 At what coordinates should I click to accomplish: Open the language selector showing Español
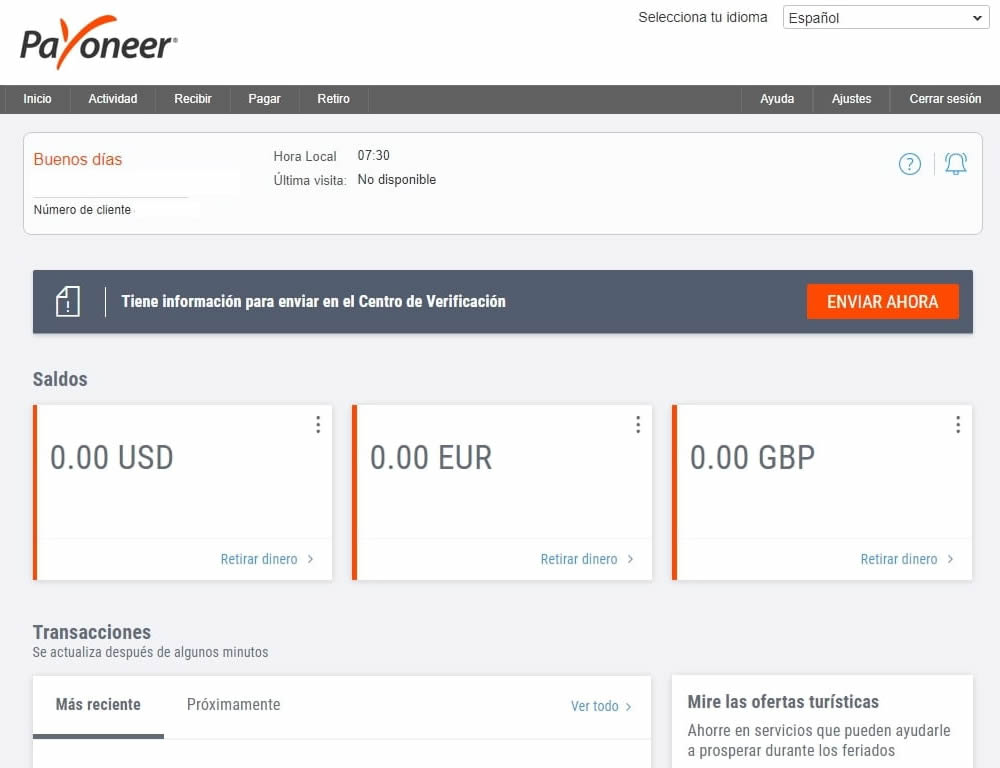click(x=885, y=17)
